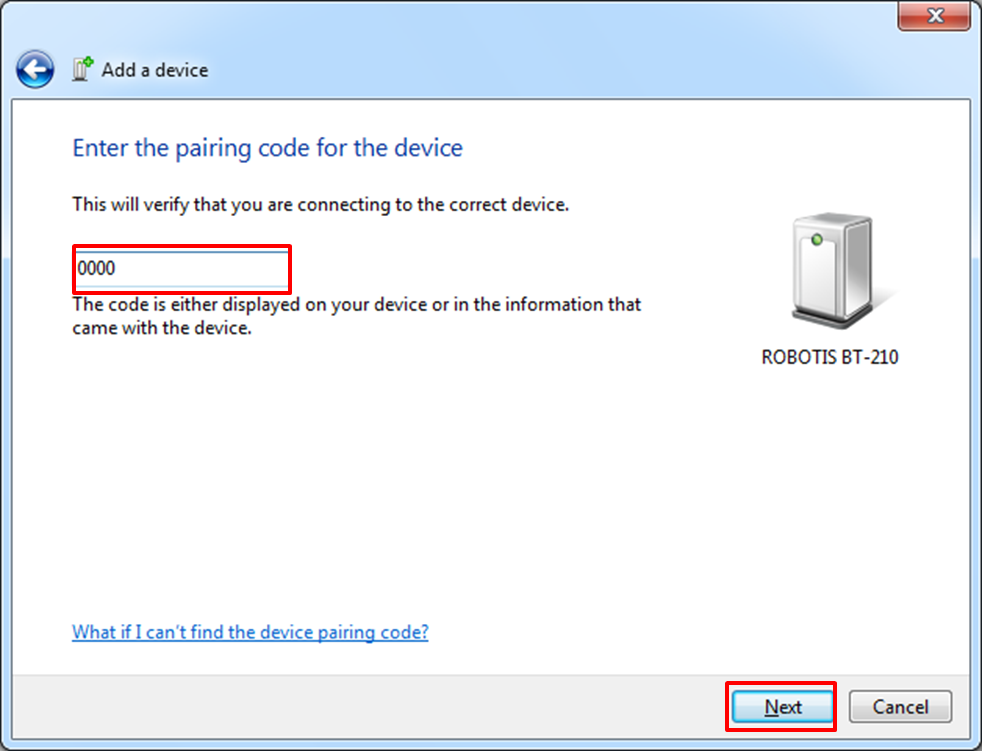Click the "Enter the pairing code for the device" heading
This screenshot has height=751, width=982.
(x=267, y=148)
